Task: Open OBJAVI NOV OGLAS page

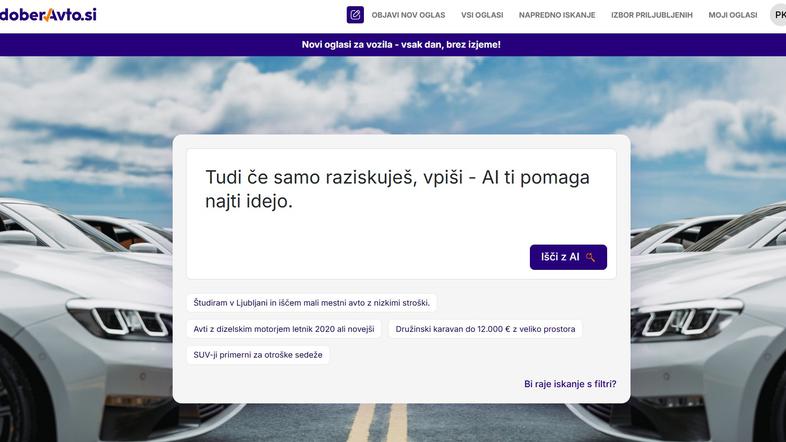Action: click(x=408, y=15)
